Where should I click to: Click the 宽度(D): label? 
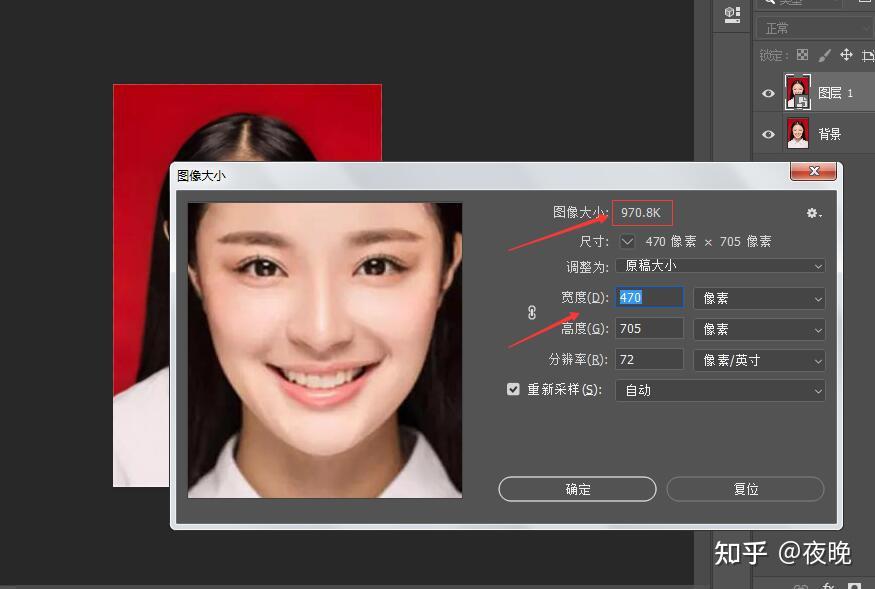click(584, 298)
